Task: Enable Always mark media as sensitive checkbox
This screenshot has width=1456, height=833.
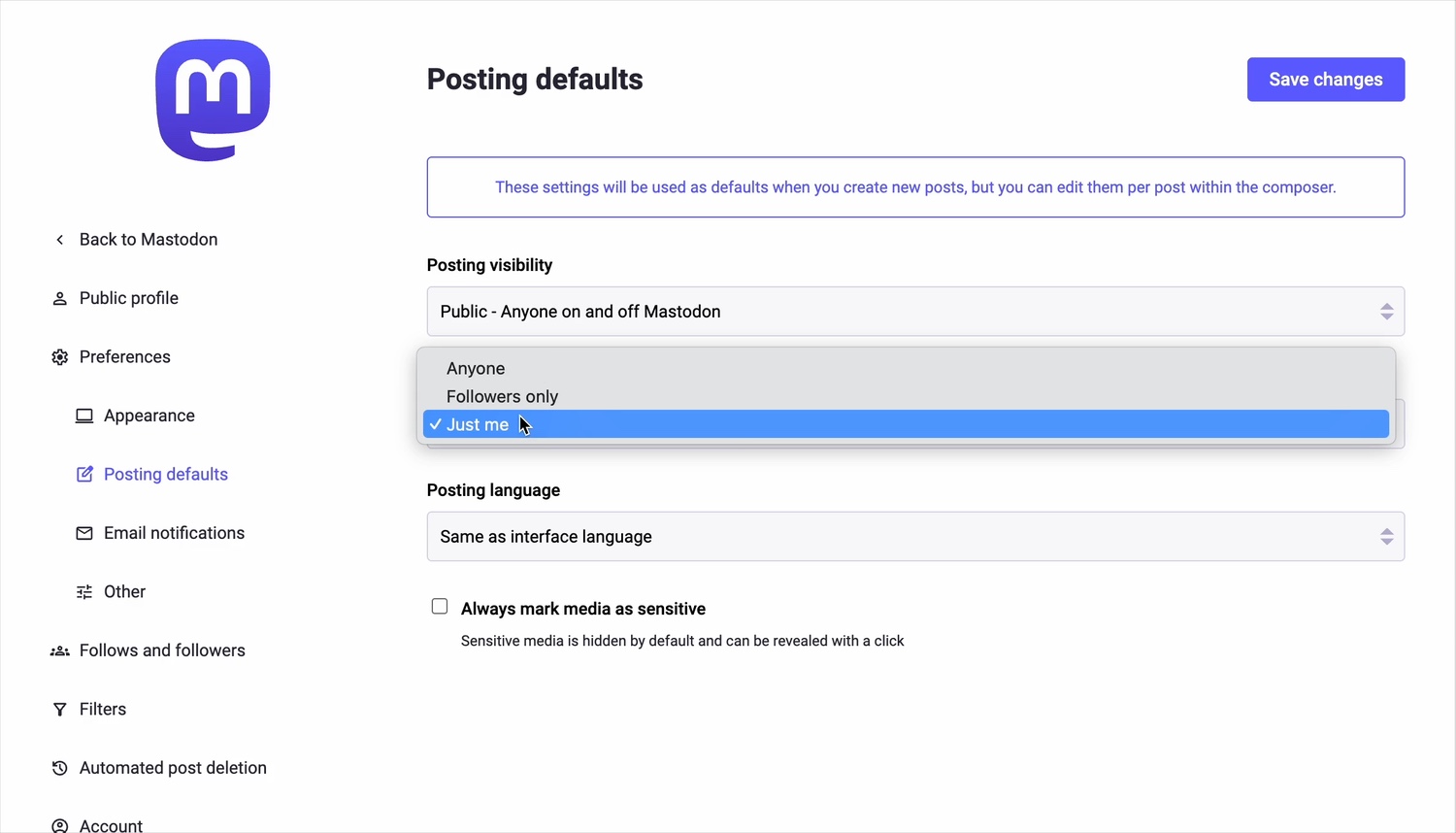Action: 440,607
